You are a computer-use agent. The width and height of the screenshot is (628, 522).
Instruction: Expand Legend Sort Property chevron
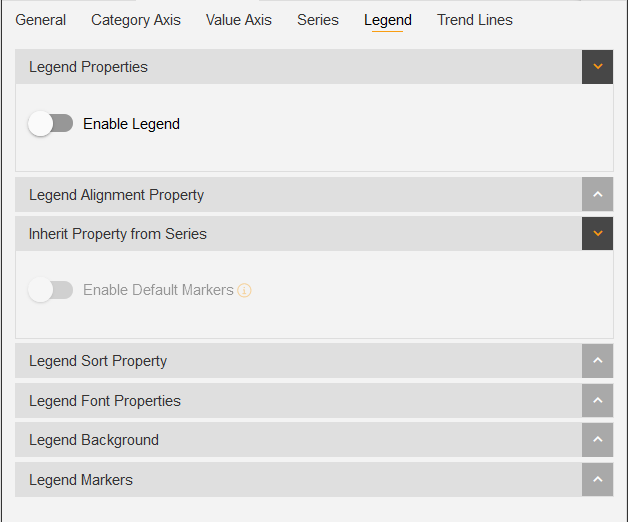[597, 361]
